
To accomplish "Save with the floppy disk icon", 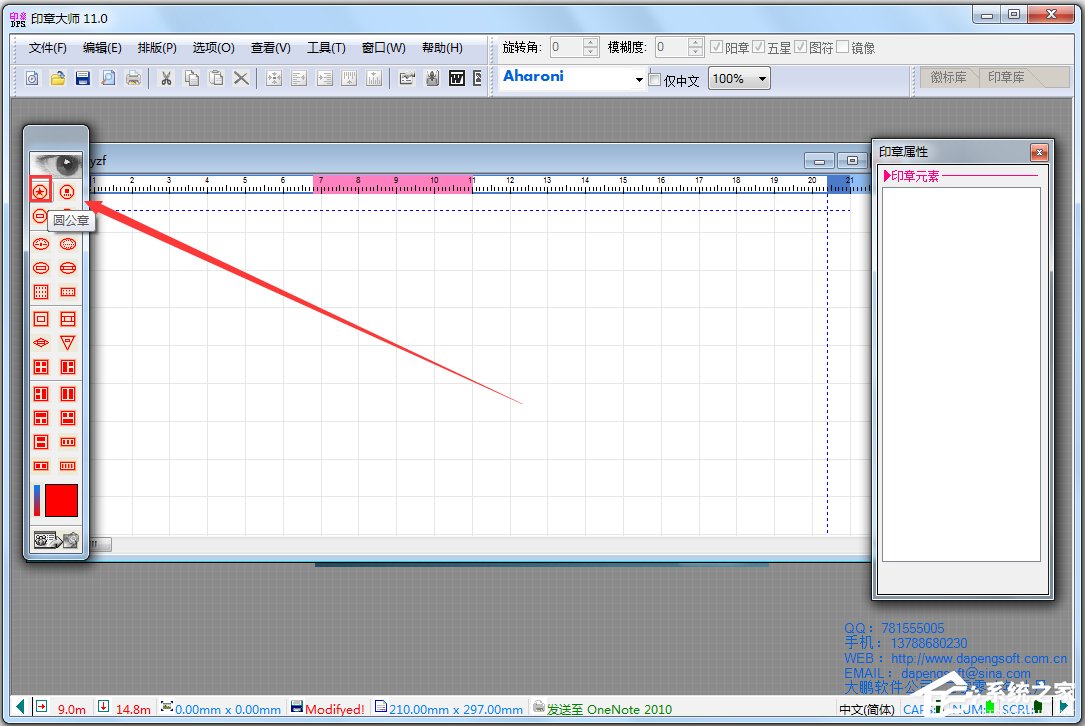I will (x=83, y=78).
